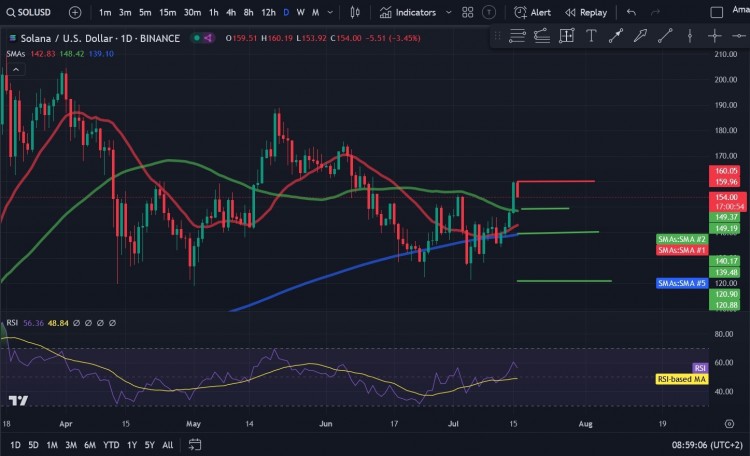Redo the chart action
750x456 pixels.
655,12
